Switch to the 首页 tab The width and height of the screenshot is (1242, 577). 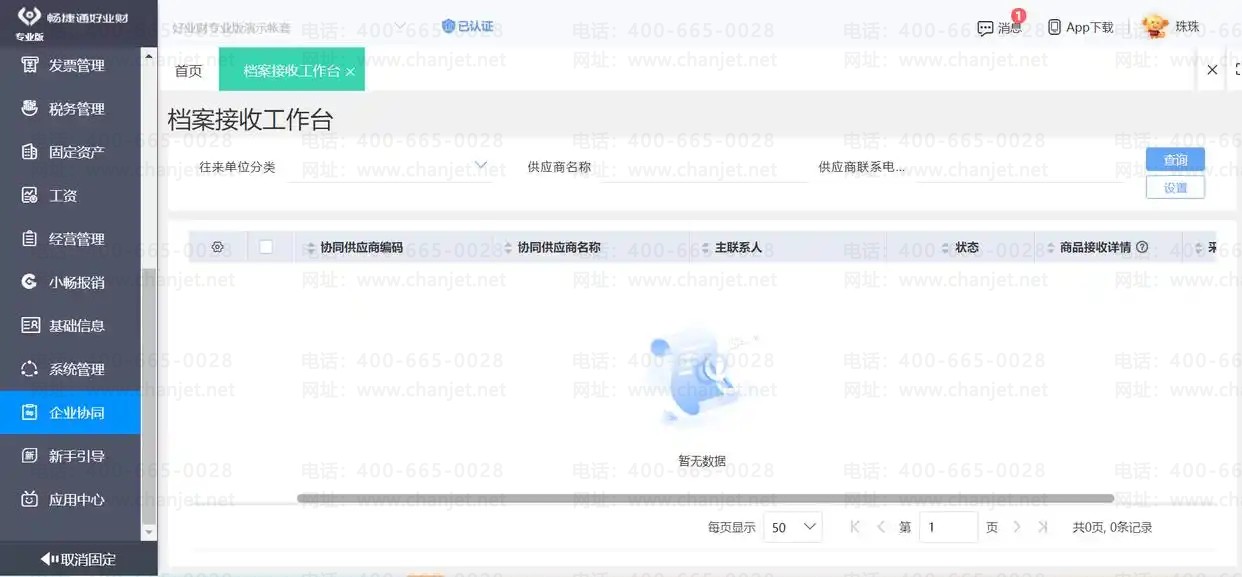click(x=188, y=71)
